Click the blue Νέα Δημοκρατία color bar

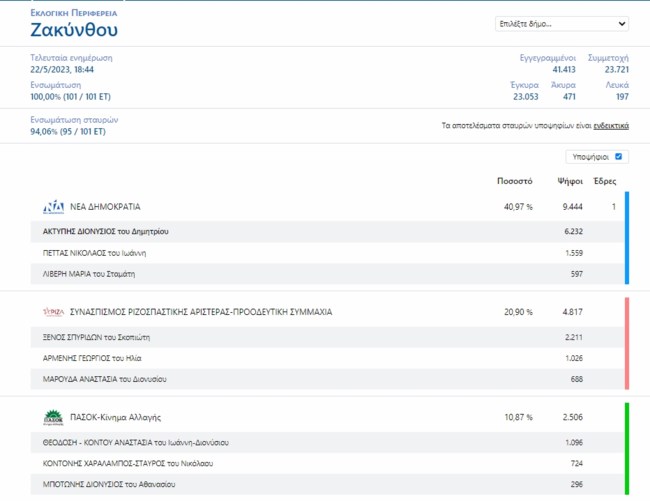click(x=626, y=238)
